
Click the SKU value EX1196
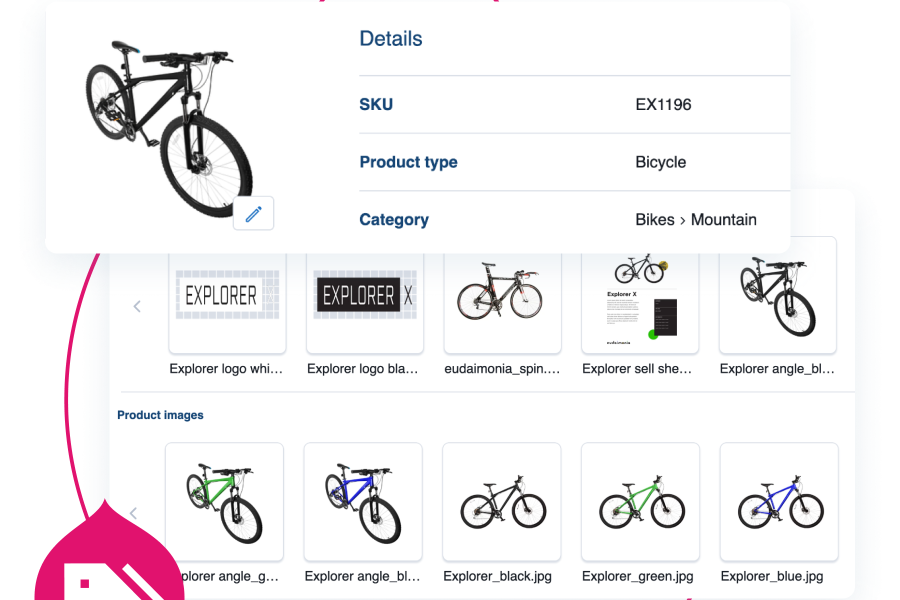tap(663, 104)
